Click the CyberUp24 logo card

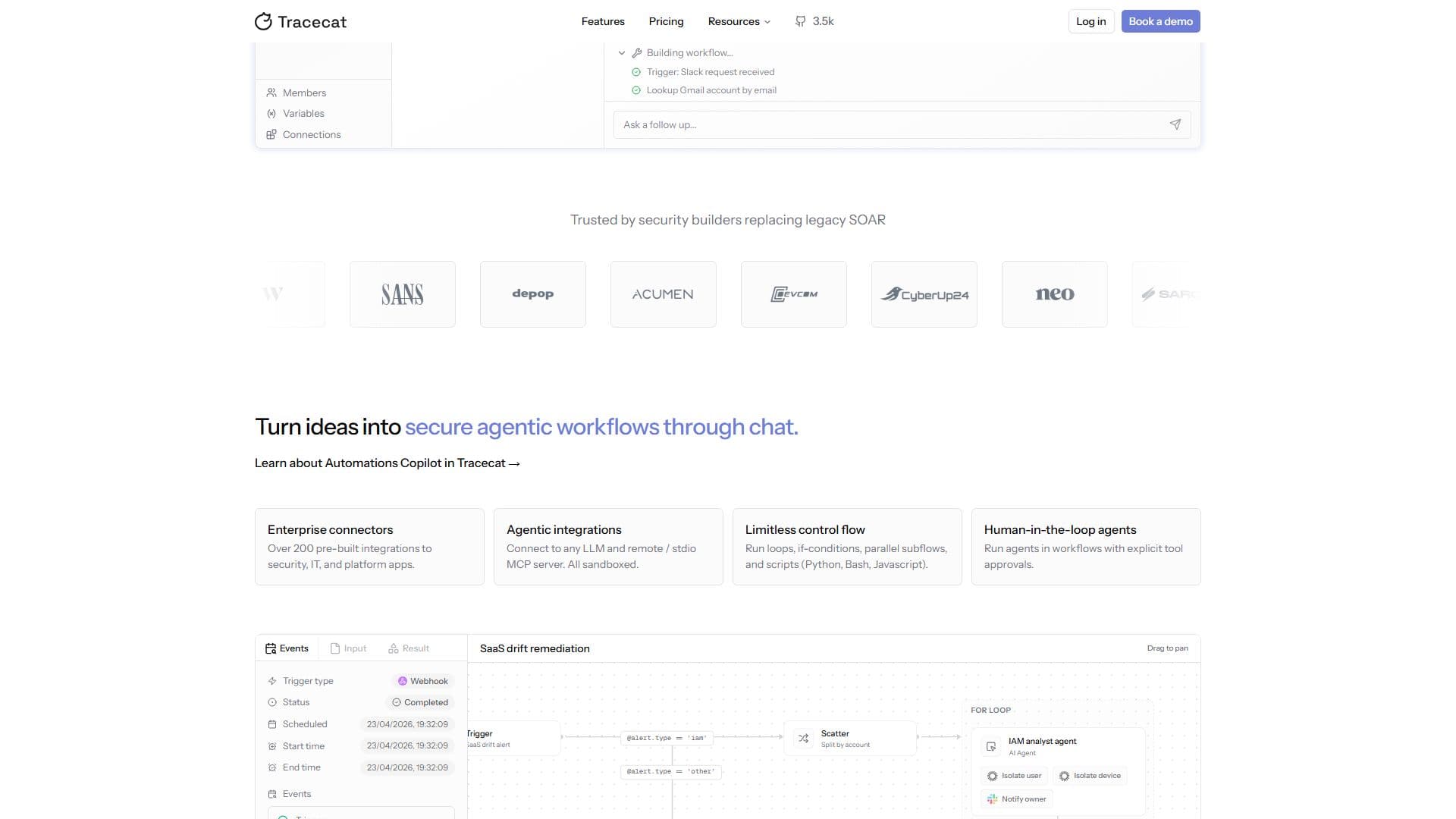pyautogui.click(x=924, y=294)
